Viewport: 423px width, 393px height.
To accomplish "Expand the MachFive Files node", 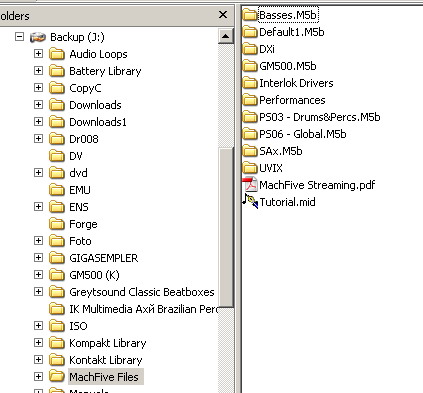I will (39, 377).
